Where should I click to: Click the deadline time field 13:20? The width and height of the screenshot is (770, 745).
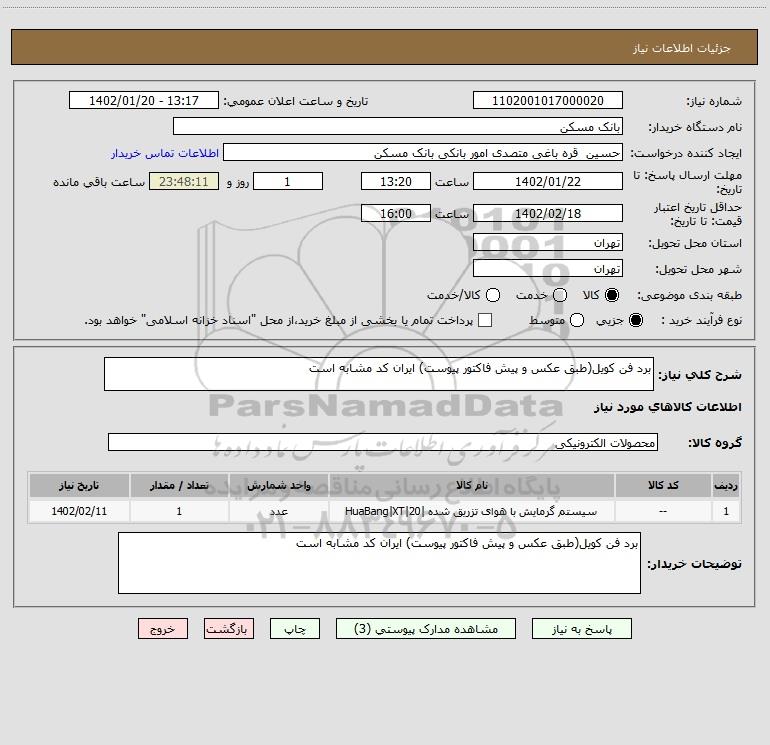tap(396, 181)
